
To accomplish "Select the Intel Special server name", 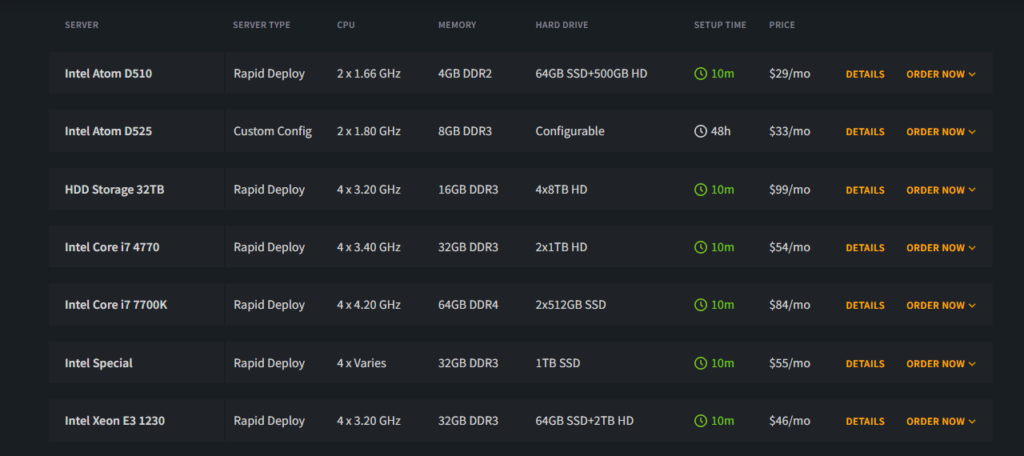I will coord(99,363).
